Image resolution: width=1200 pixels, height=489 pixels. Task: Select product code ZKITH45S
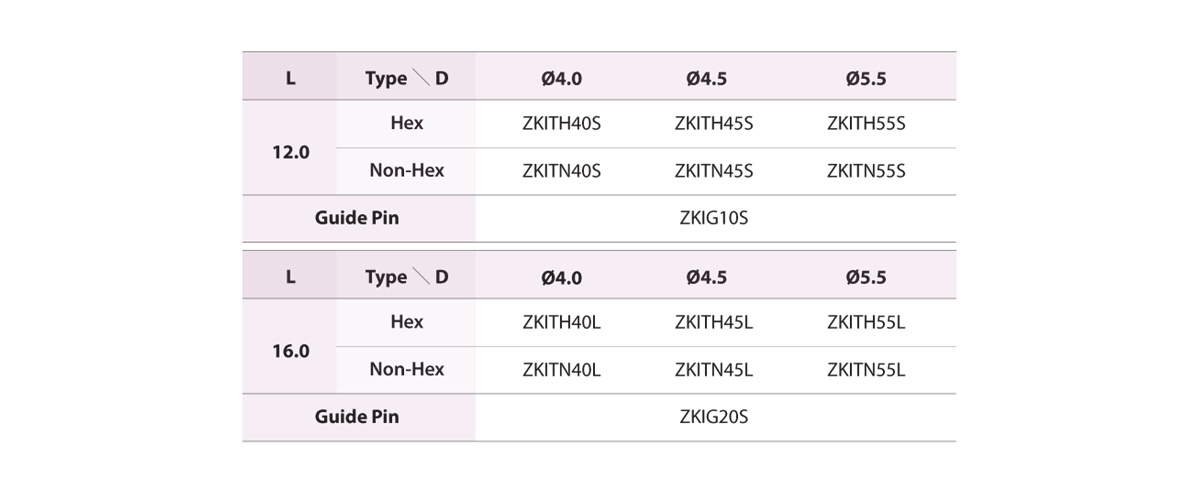[x=714, y=124]
